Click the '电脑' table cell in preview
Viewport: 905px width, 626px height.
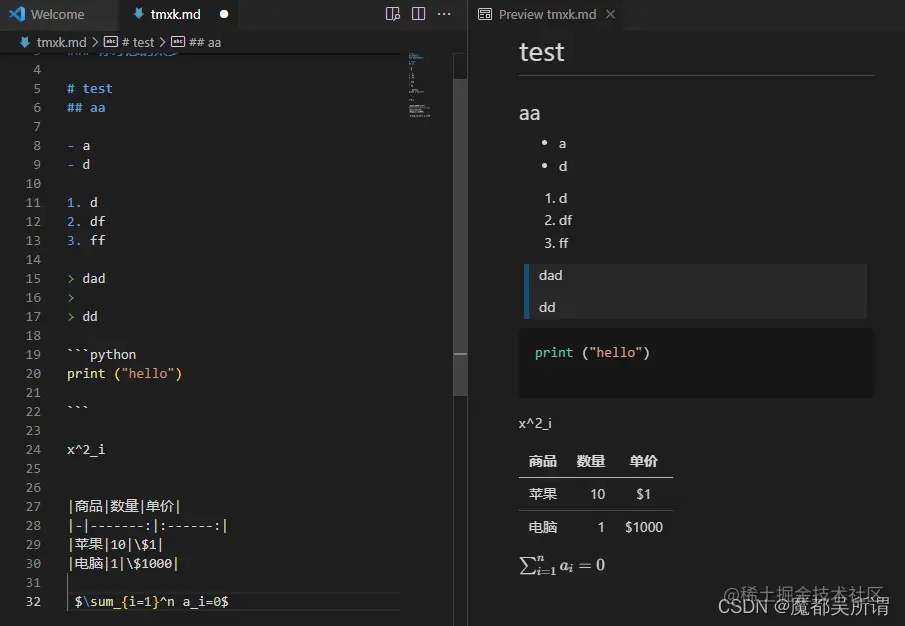coord(543,527)
